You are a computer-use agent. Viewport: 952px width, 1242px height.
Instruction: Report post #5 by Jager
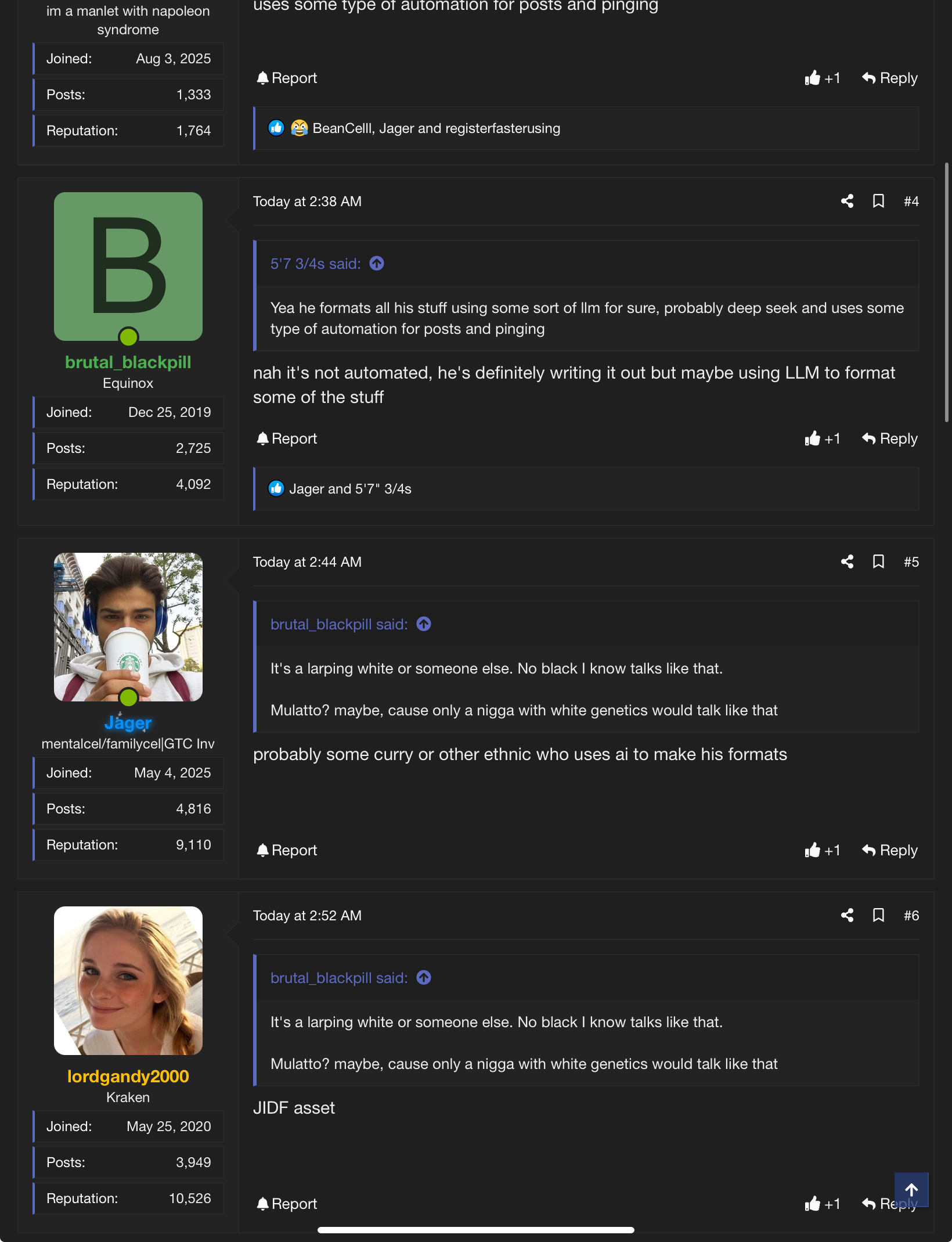(287, 851)
